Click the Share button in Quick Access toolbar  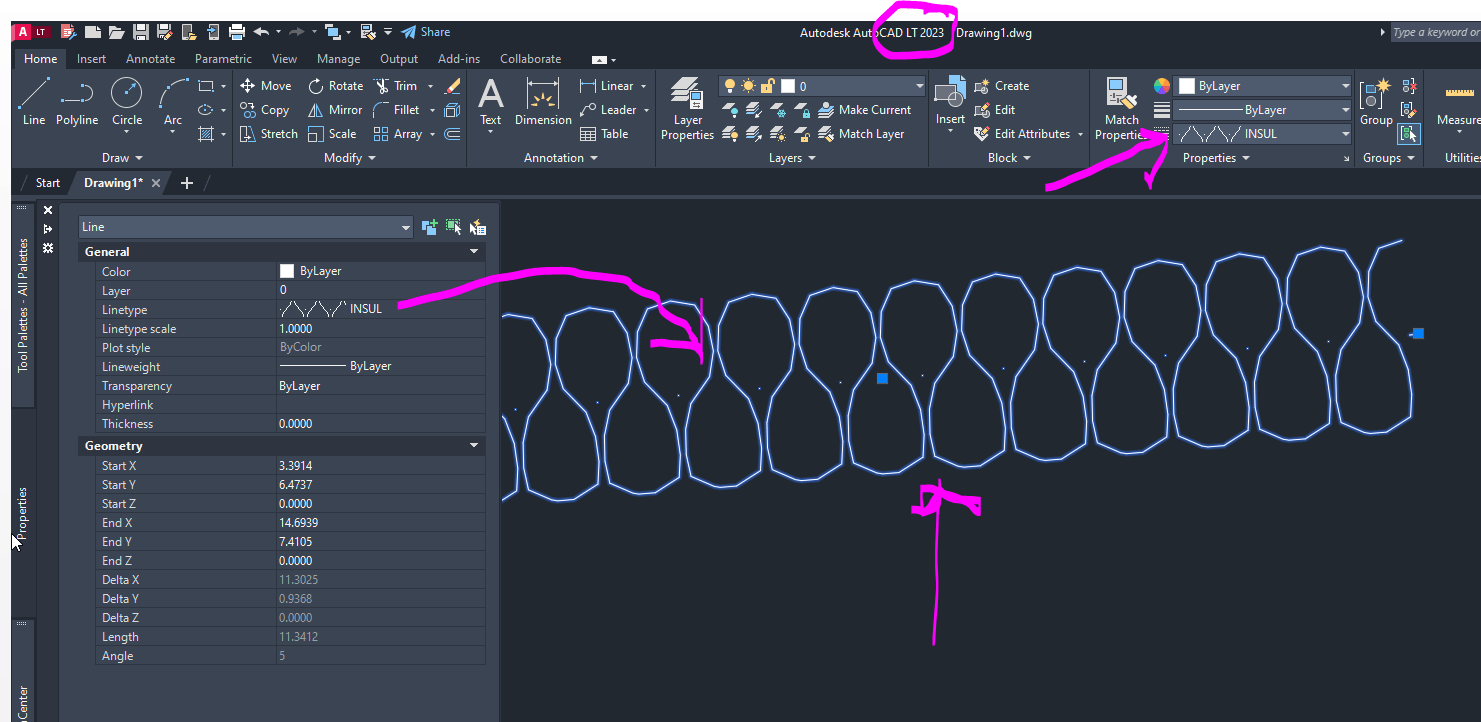click(425, 31)
